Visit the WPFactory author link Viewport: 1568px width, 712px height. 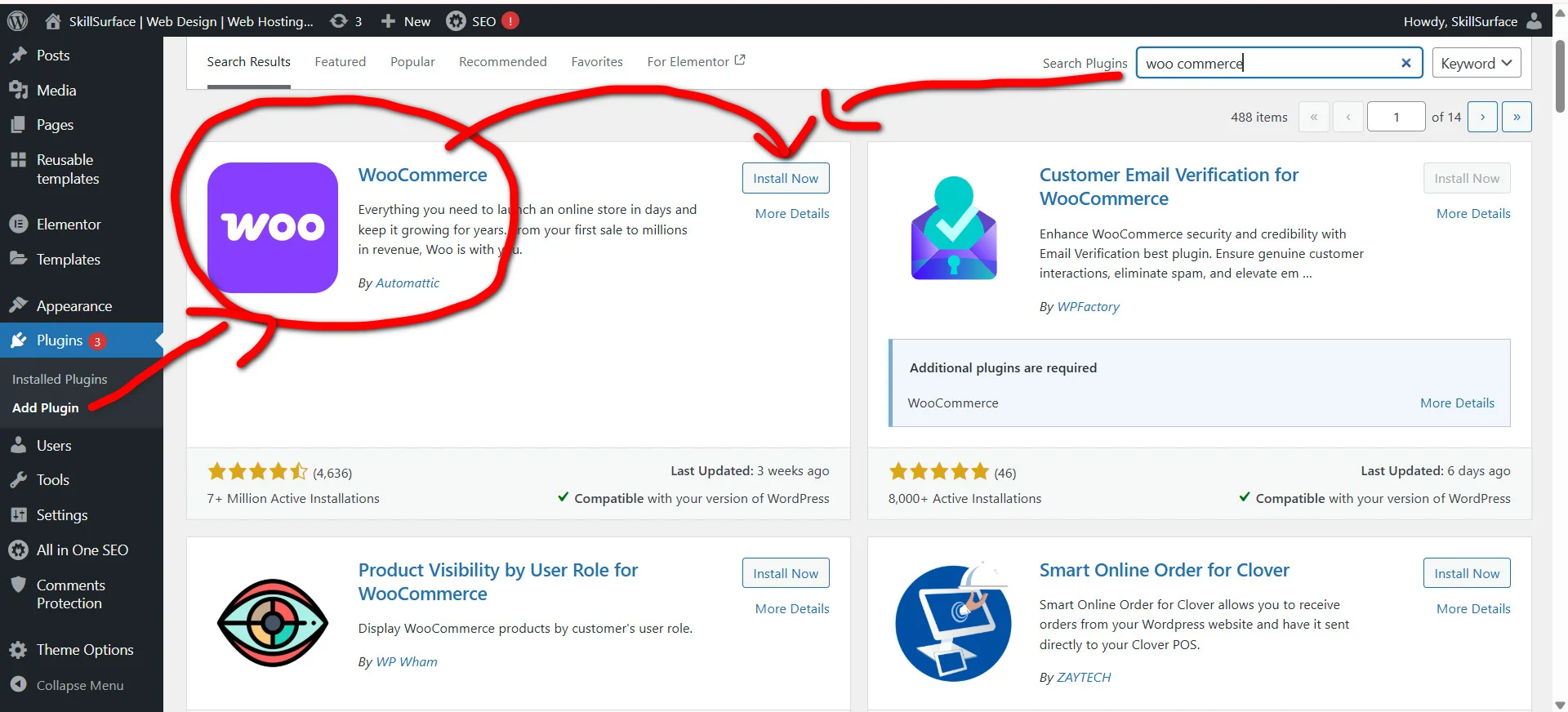click(x=1088, y=307)
